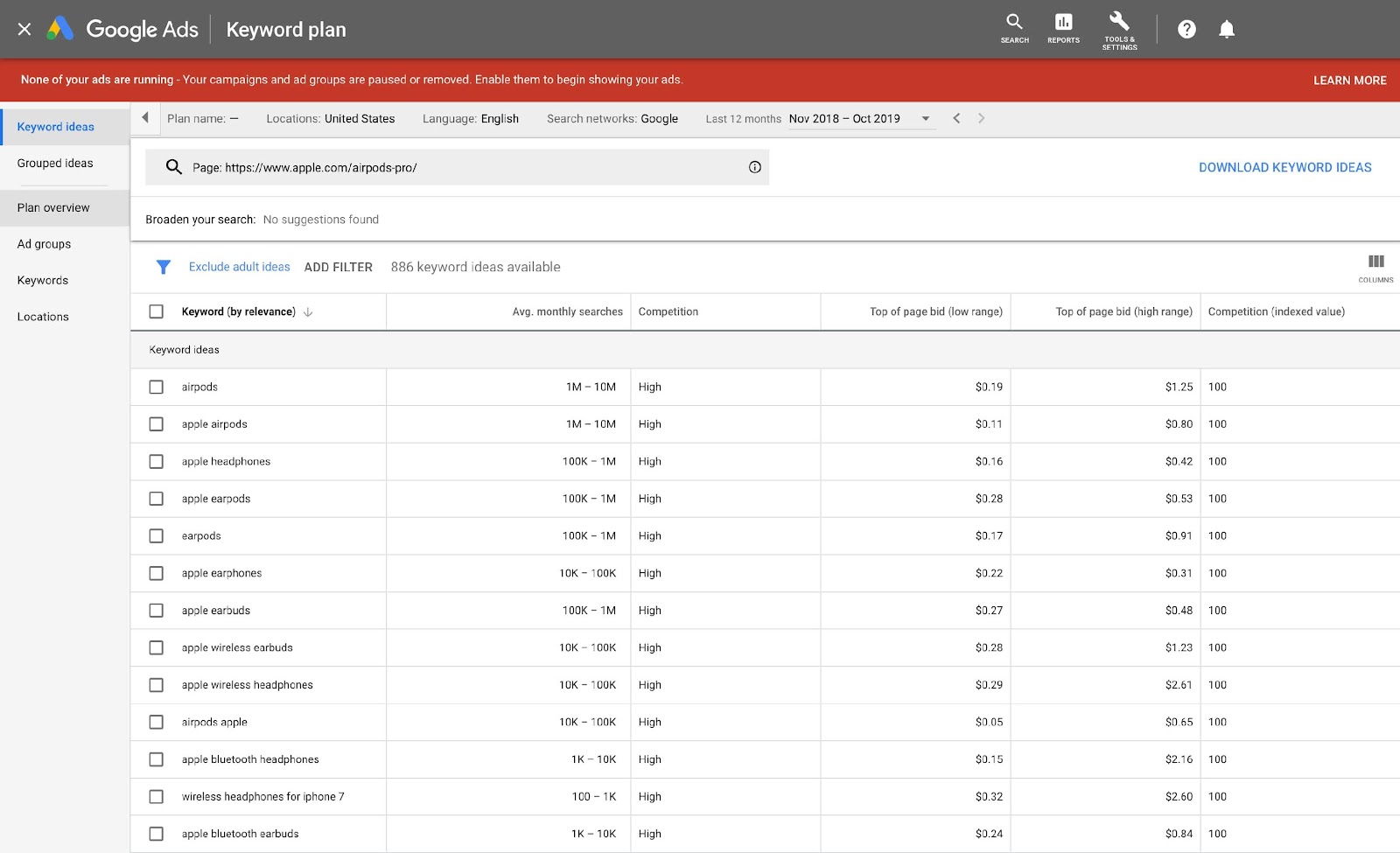
Task: Select the apple bluetooth earbuds checkbox
Action: click(x=157, y=834)
